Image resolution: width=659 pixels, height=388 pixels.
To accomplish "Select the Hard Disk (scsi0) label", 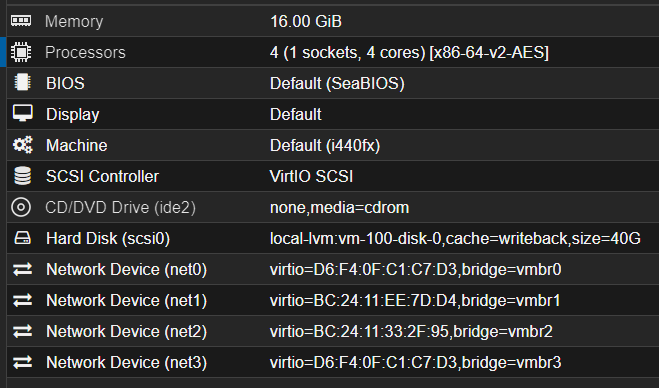I will pyautogui.click(x=108, y=239).
